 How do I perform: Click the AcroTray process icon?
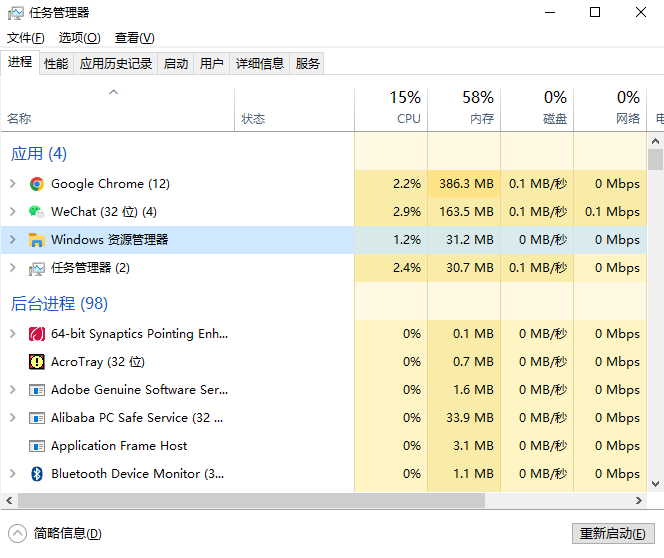tap(37, 362)
